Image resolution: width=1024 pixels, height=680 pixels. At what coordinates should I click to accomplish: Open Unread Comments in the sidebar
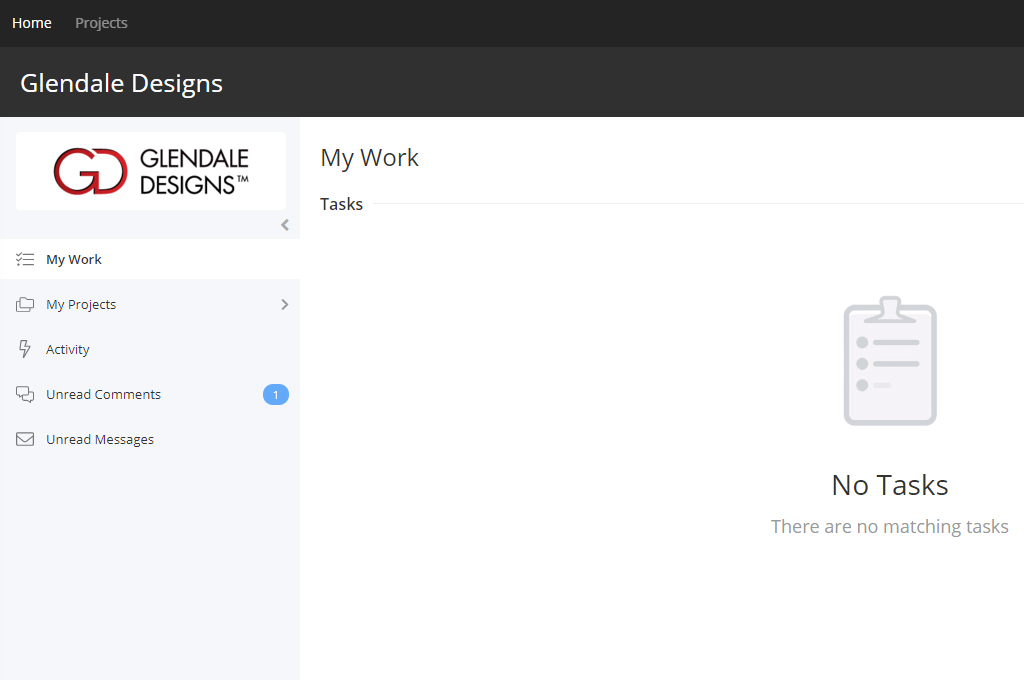150,395
